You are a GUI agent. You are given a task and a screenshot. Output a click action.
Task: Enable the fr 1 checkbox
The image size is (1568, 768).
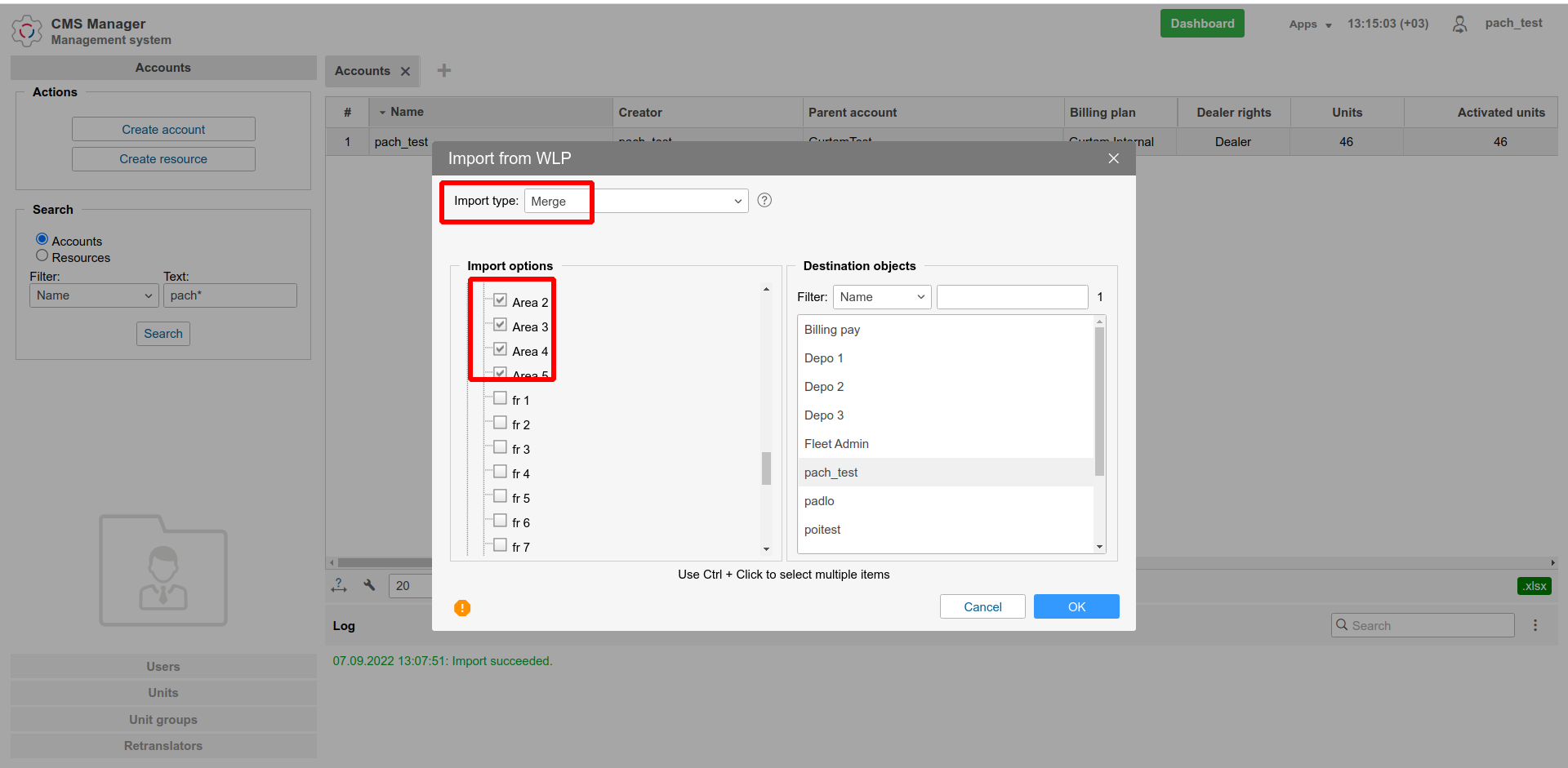click(x=501, y=399)
